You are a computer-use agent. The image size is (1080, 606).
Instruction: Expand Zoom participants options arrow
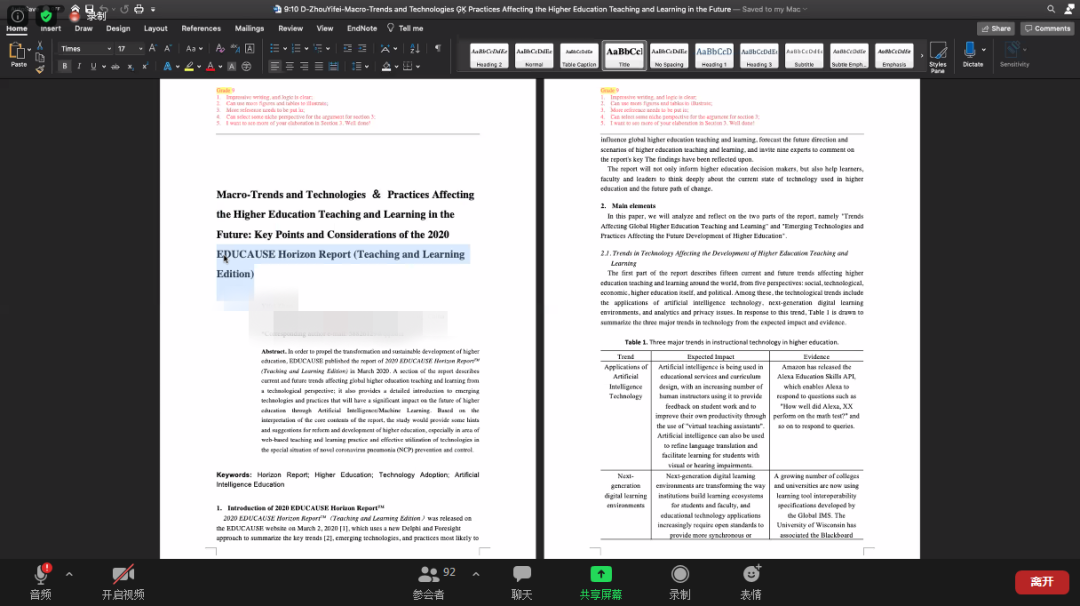coord(476,574)
